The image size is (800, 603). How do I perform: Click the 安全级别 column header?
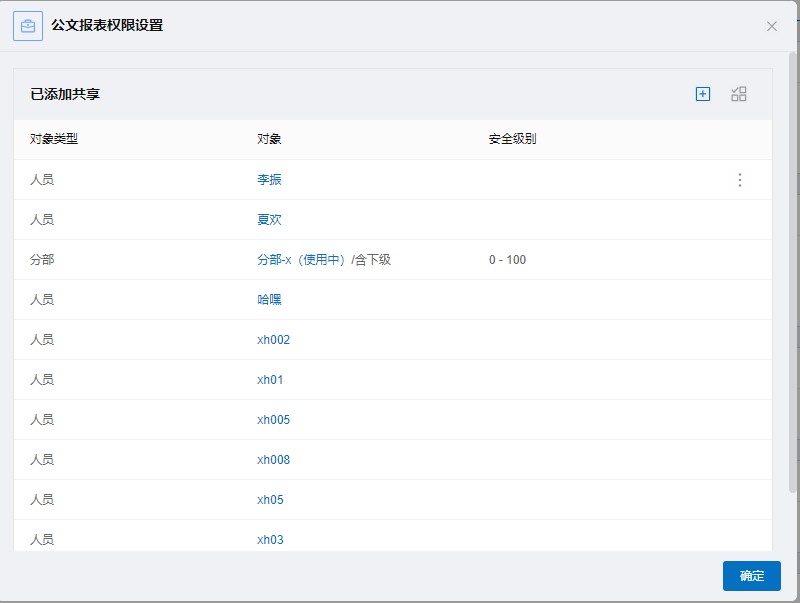pos(512,139)
